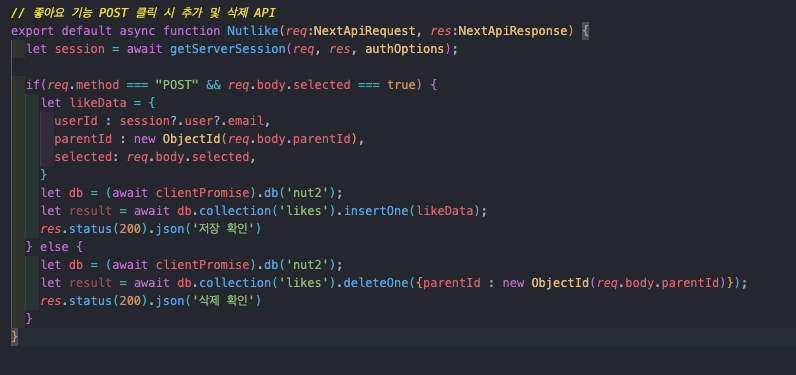This screenshot has width=796, height=375.
Task: Click the ObjectId inside deleteOne filter
Action: 560,283
